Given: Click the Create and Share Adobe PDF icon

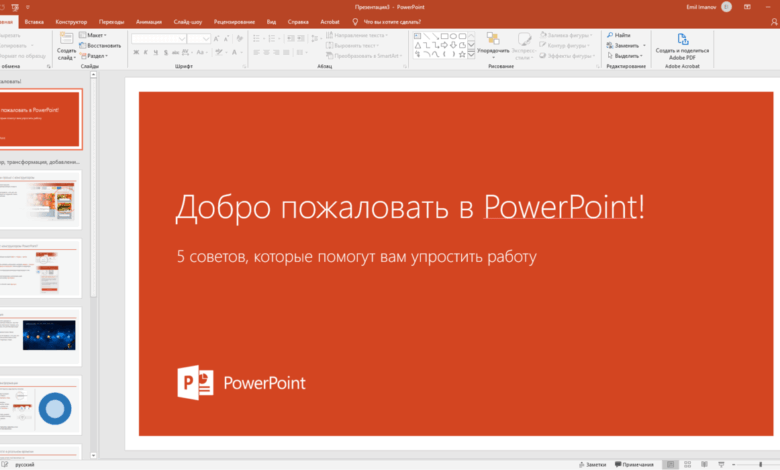Looking at the screenshot, I should tap(682, 38).
